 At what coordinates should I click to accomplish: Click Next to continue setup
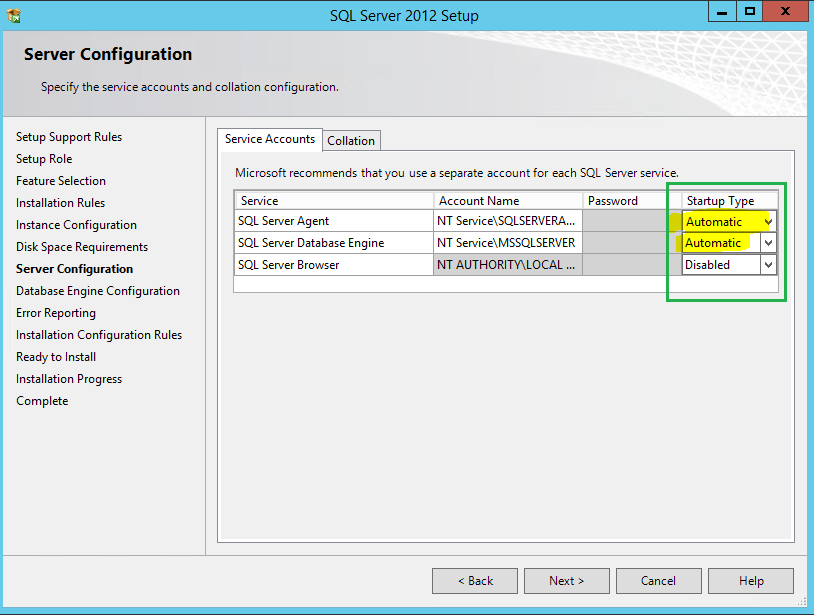(567, 581)
